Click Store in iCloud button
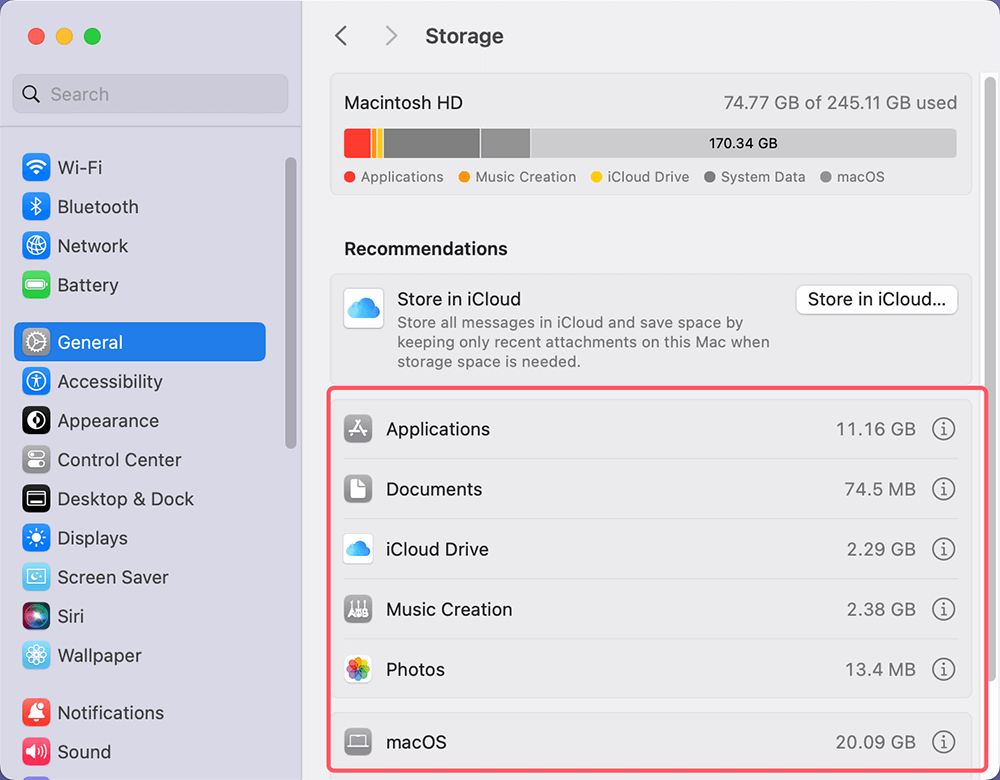Viewport: 1000px width, 780px height. pos(876,299)
